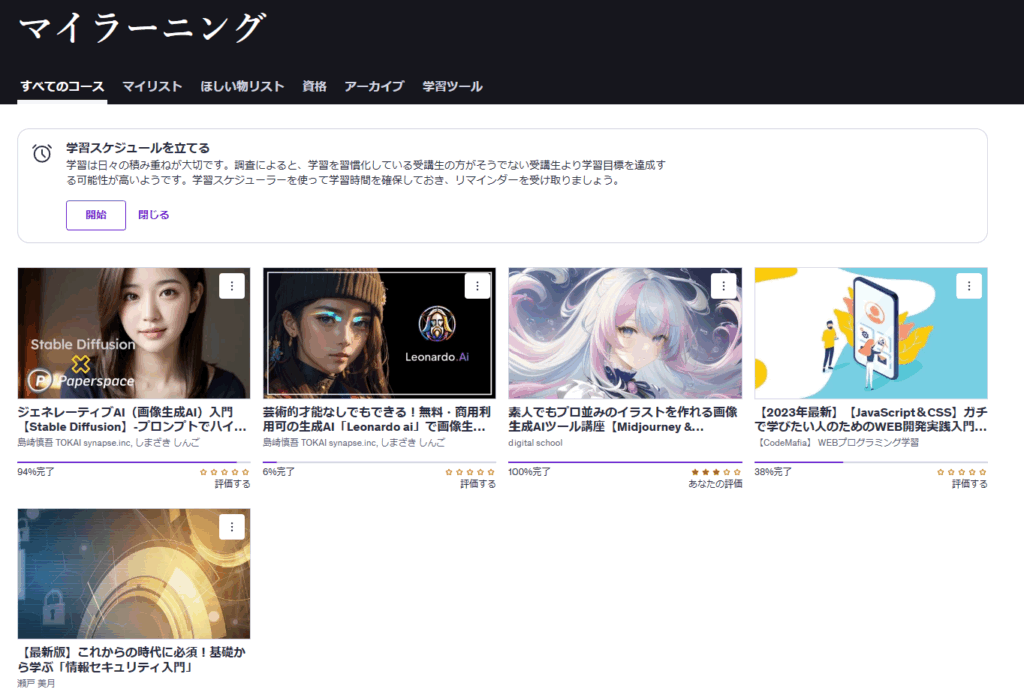Click progress bar of 100%完了 course
This screenshot has width=1024, height=698.
(x=625, y=462)
